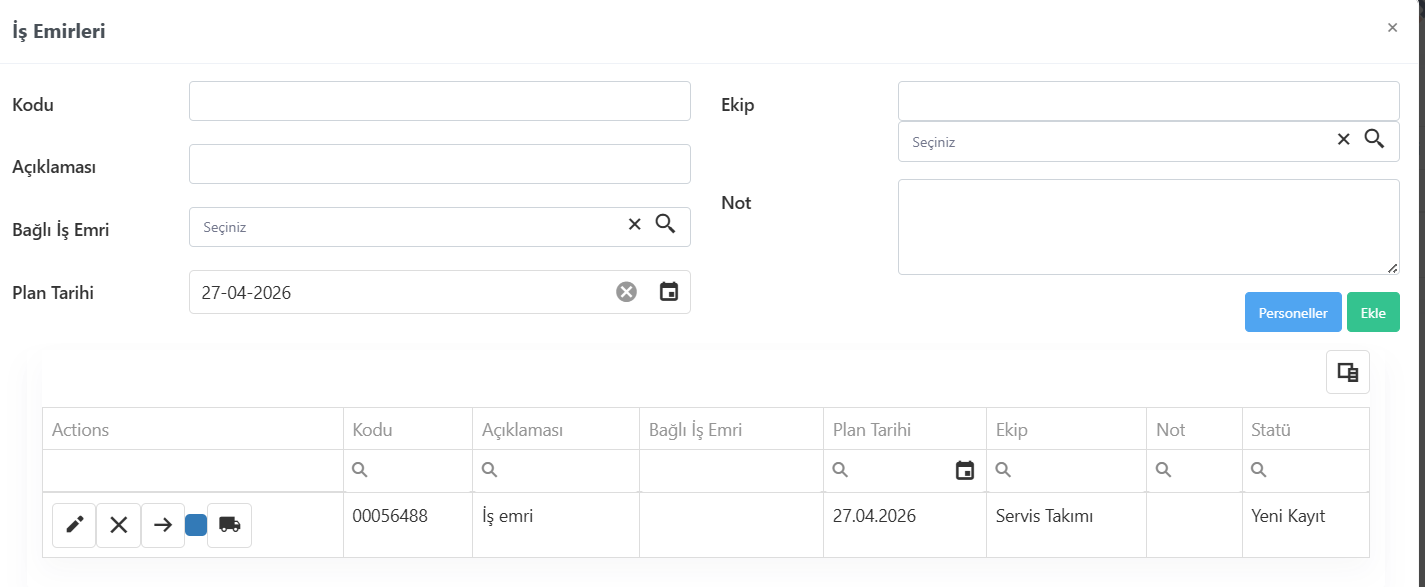Click the empty Ekip text box above Seçiniz
The height and width of the screenshot is (587, 1425).
click(1149, 101)
